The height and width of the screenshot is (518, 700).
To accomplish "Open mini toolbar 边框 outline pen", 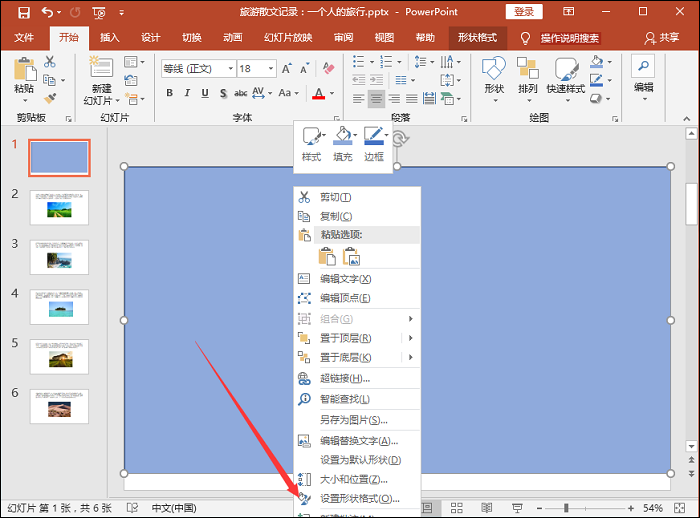I will point(374,144).
